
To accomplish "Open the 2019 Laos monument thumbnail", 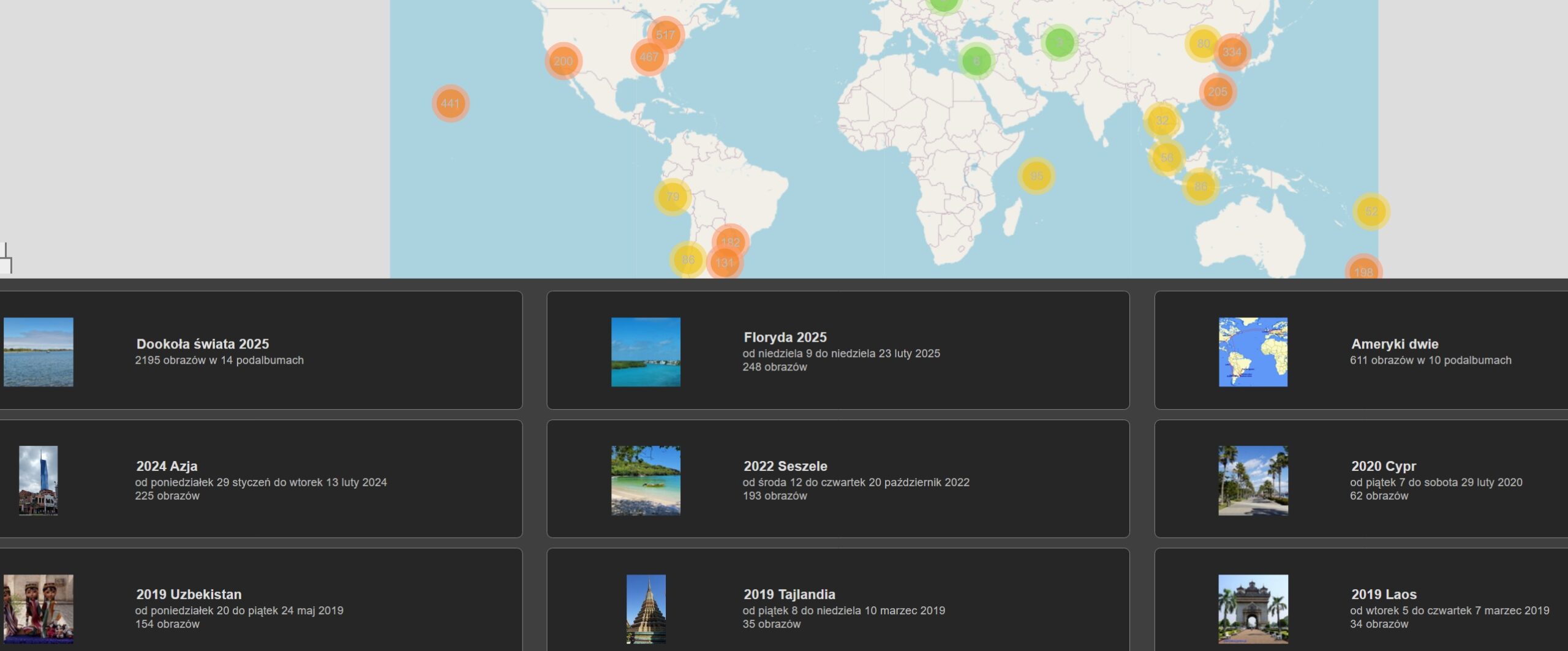I will coord(1253,609).
